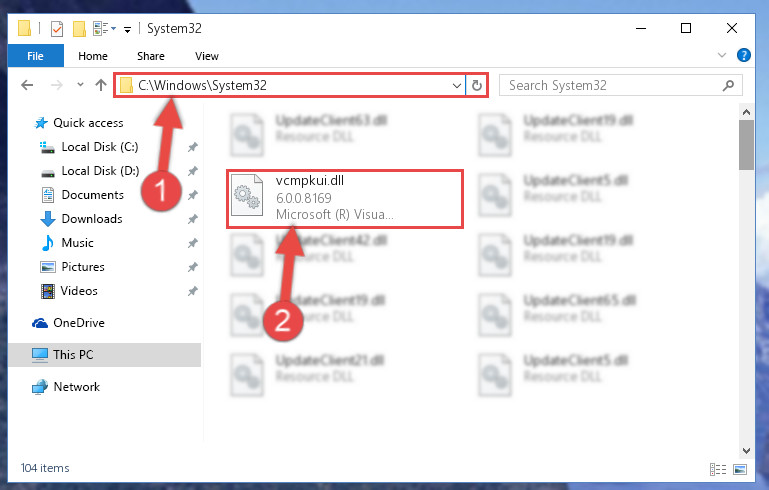Click the New folder icon in title bar

[79, 29]
